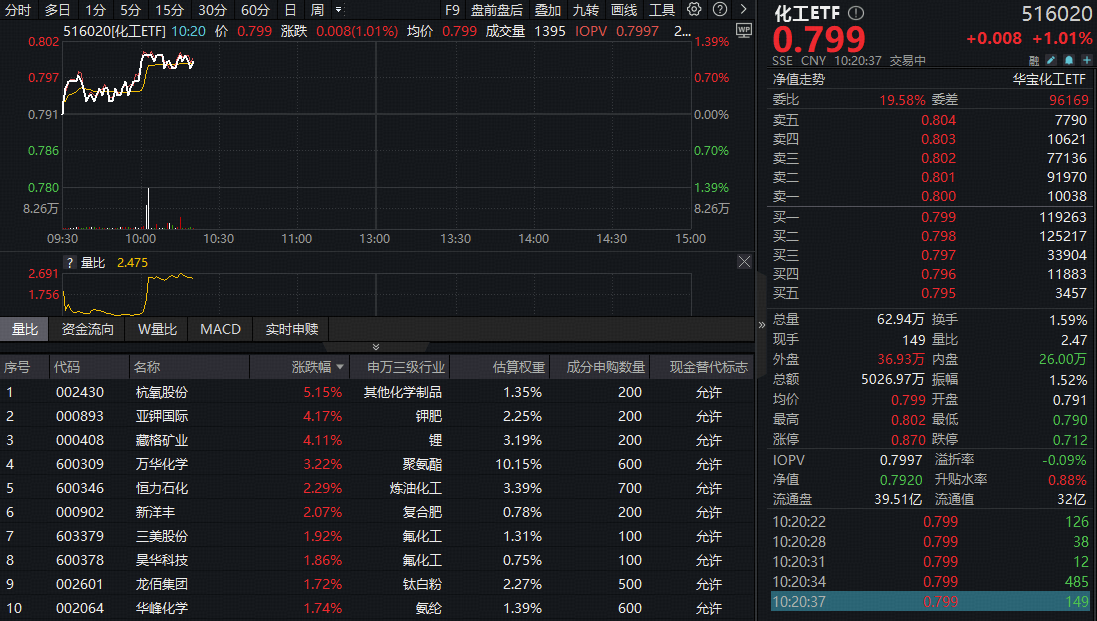
Task: Click the WP screen icon beside chart
Action: [743, 30]
